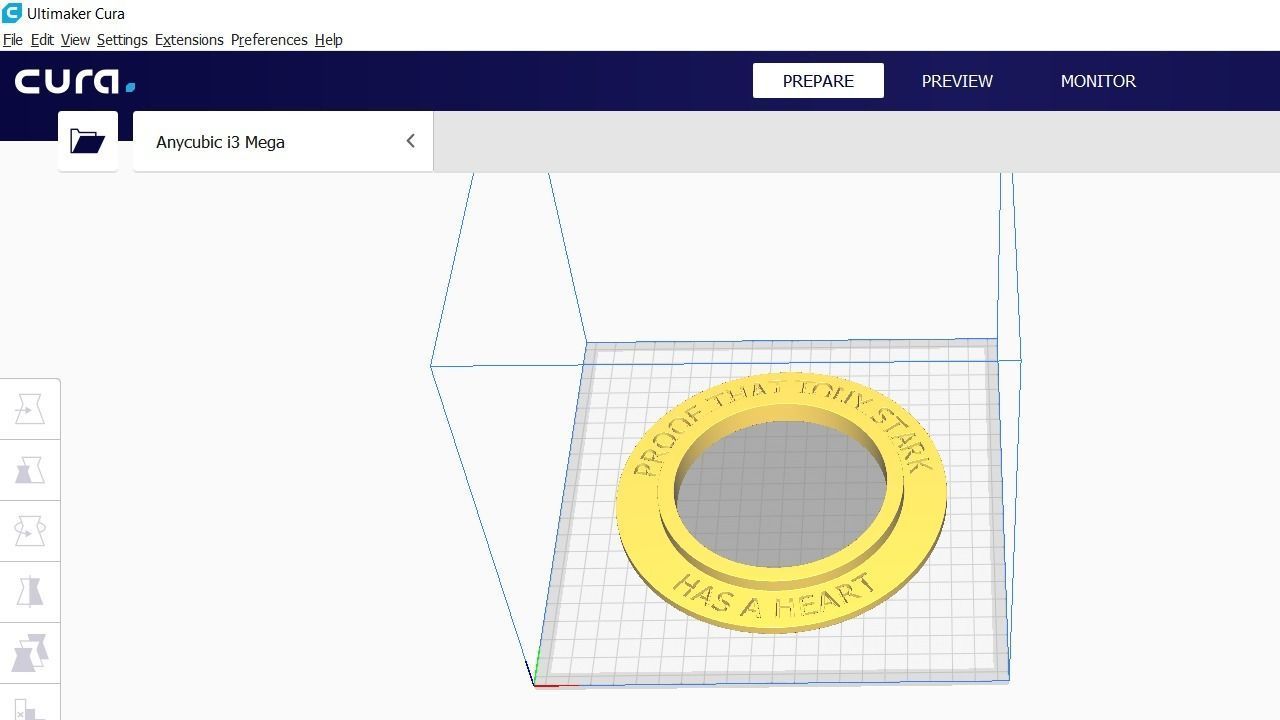This screenshot has width=1280, height=720.
Task: Switch to the PREVIEW stage
Action: point(957,81)
